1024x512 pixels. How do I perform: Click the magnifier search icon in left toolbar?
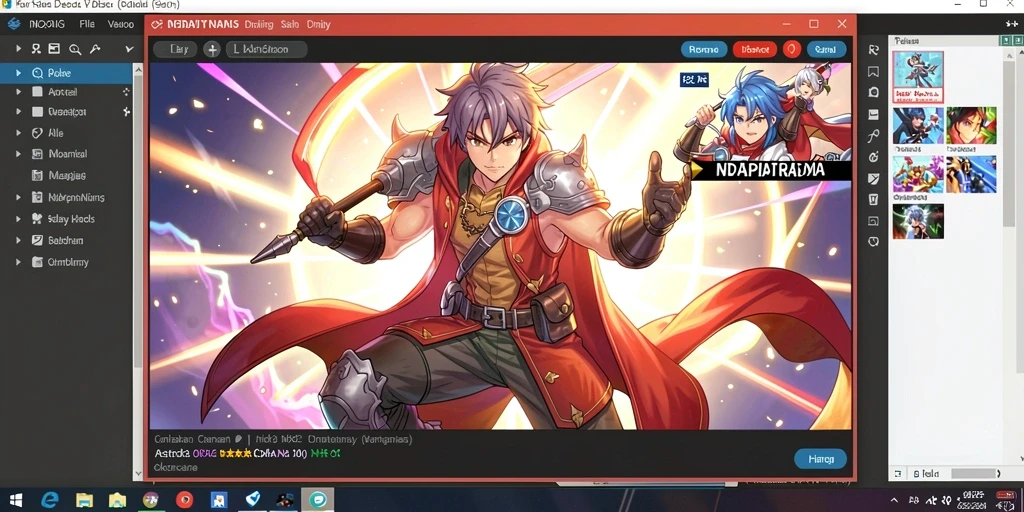pyautogui.click(x=75, y=49)
